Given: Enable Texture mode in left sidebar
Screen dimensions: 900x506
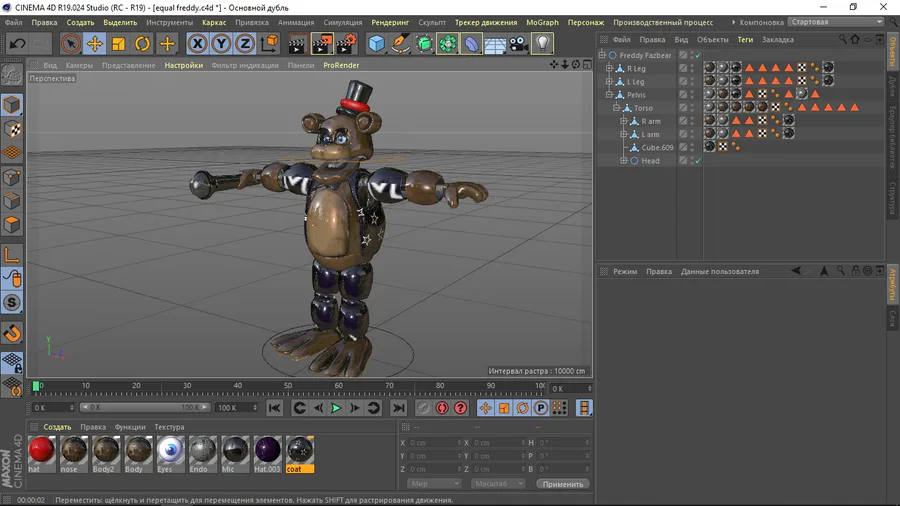Looking at the screenshot, I should click(12, 129).
